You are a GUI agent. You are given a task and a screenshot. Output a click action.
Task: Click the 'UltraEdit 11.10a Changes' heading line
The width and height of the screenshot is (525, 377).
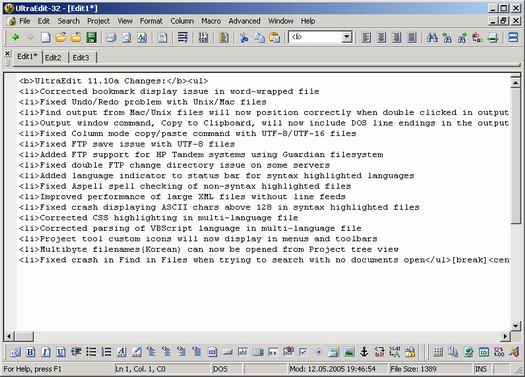tap(113, 81)
